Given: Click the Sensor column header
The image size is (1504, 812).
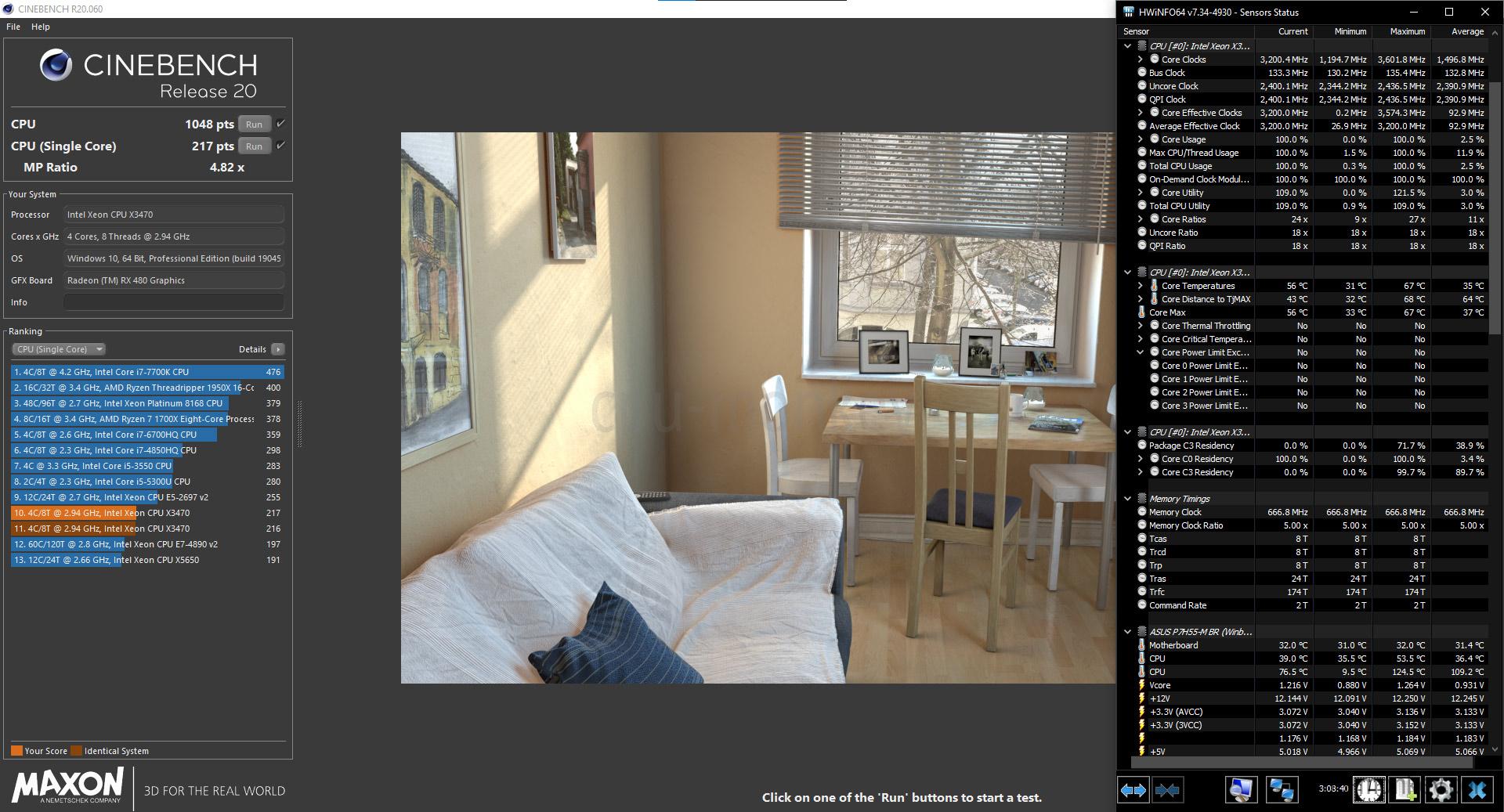Looking at the screenshot, I should (x=1187, y=31).
